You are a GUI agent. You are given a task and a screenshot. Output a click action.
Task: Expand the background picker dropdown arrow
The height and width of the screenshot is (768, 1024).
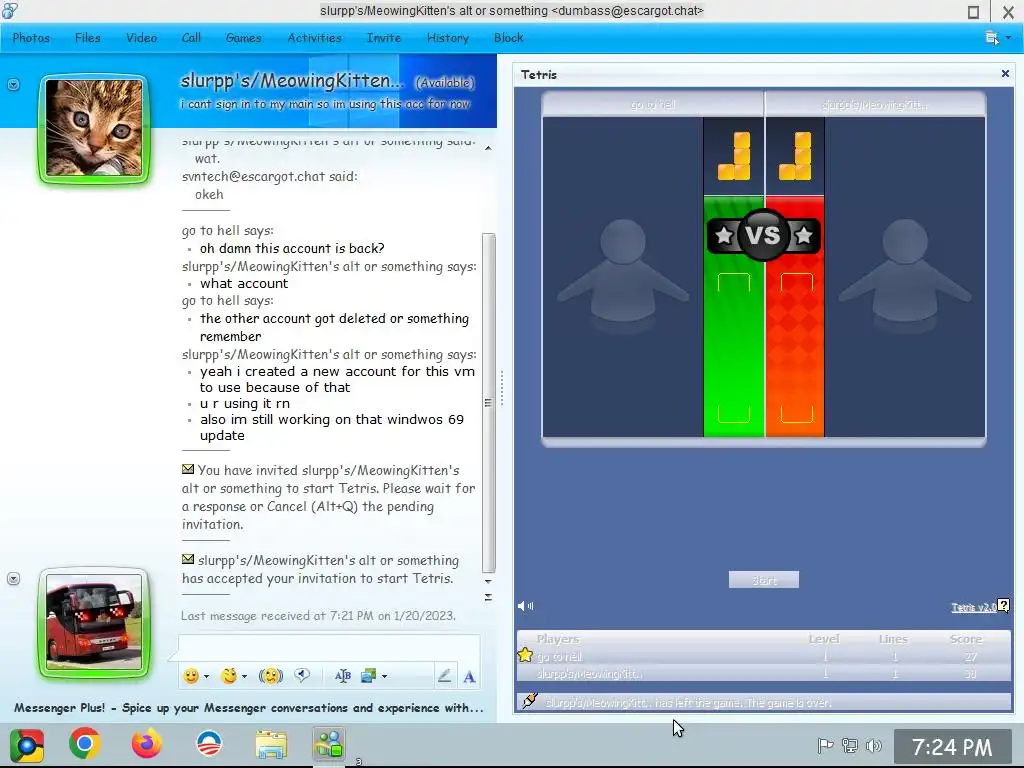tap(384, 677)
